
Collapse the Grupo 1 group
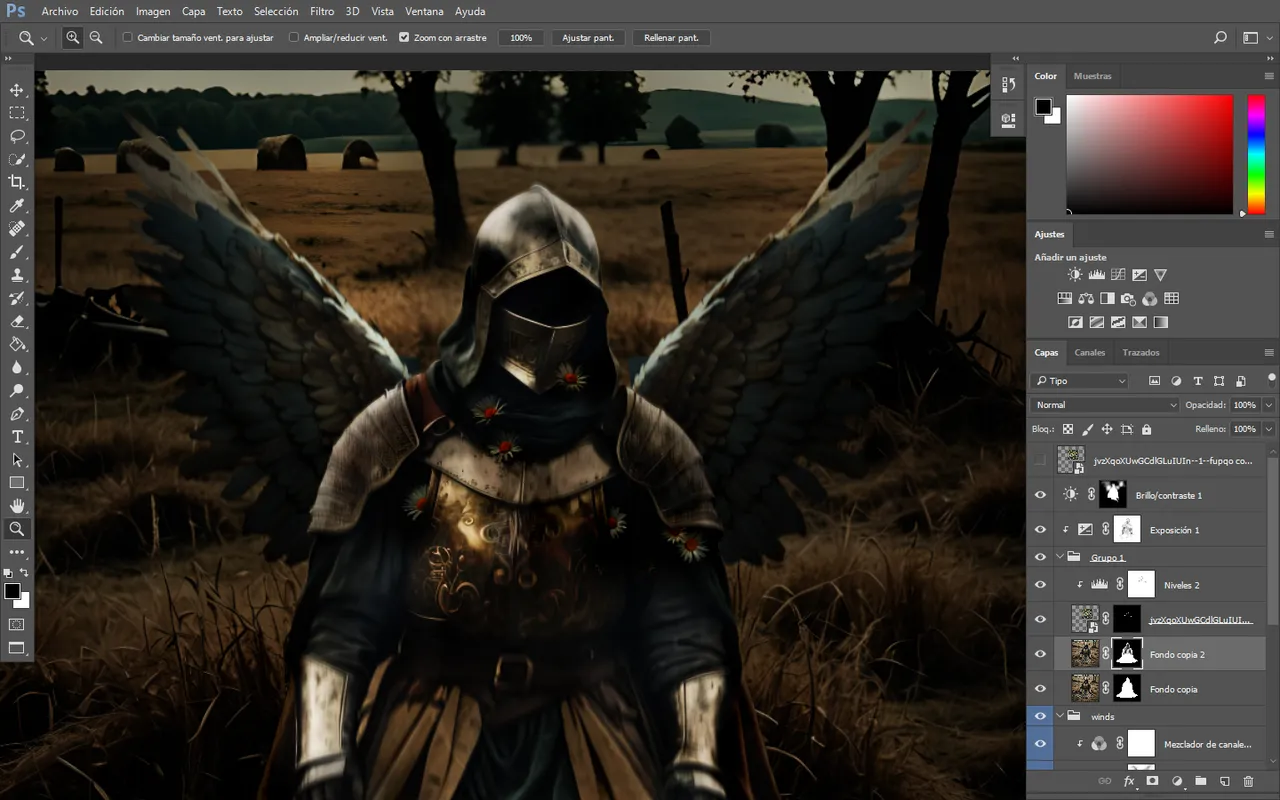(x=1060, y=557)
